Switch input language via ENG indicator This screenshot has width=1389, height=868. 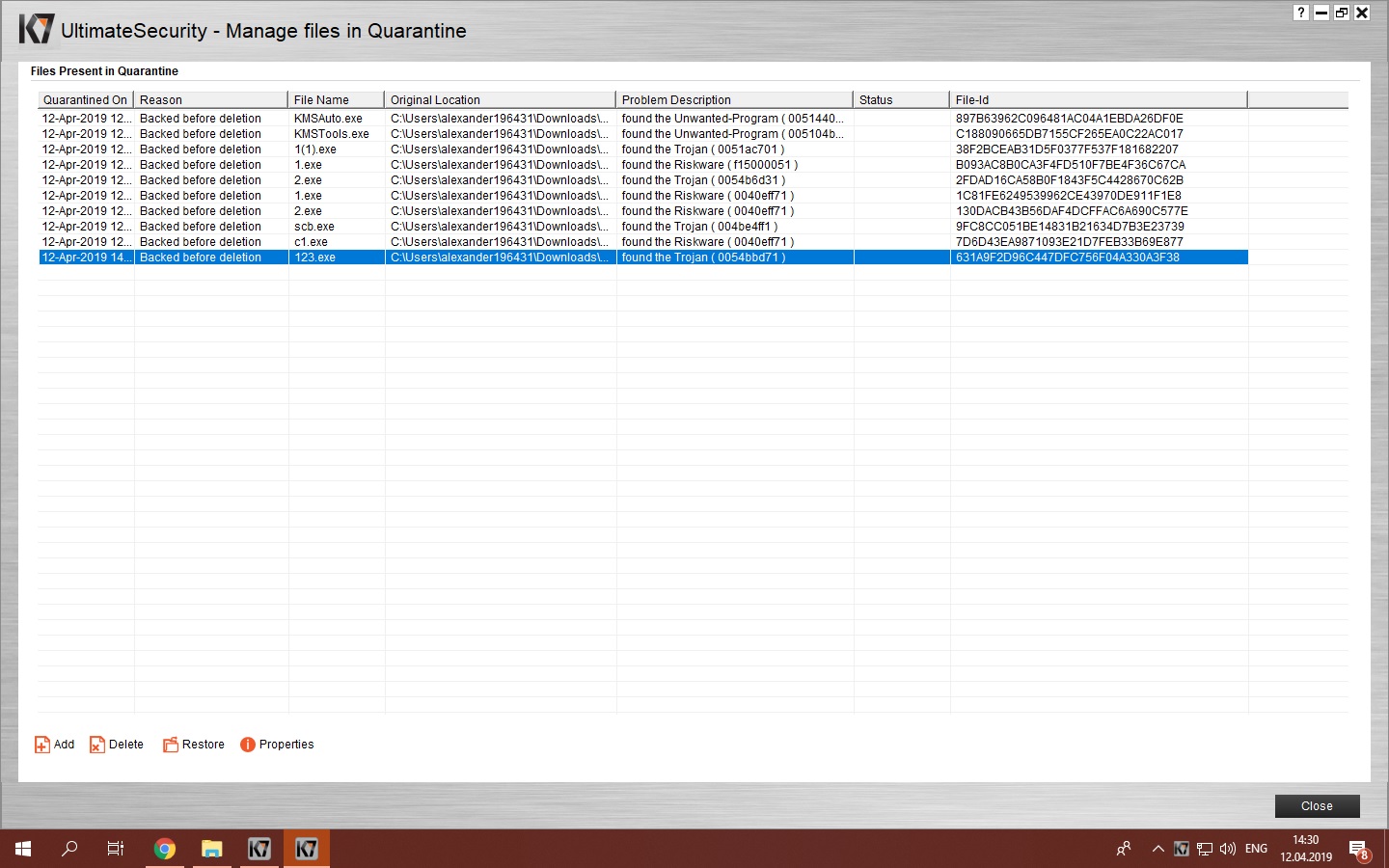point(1256,849)
